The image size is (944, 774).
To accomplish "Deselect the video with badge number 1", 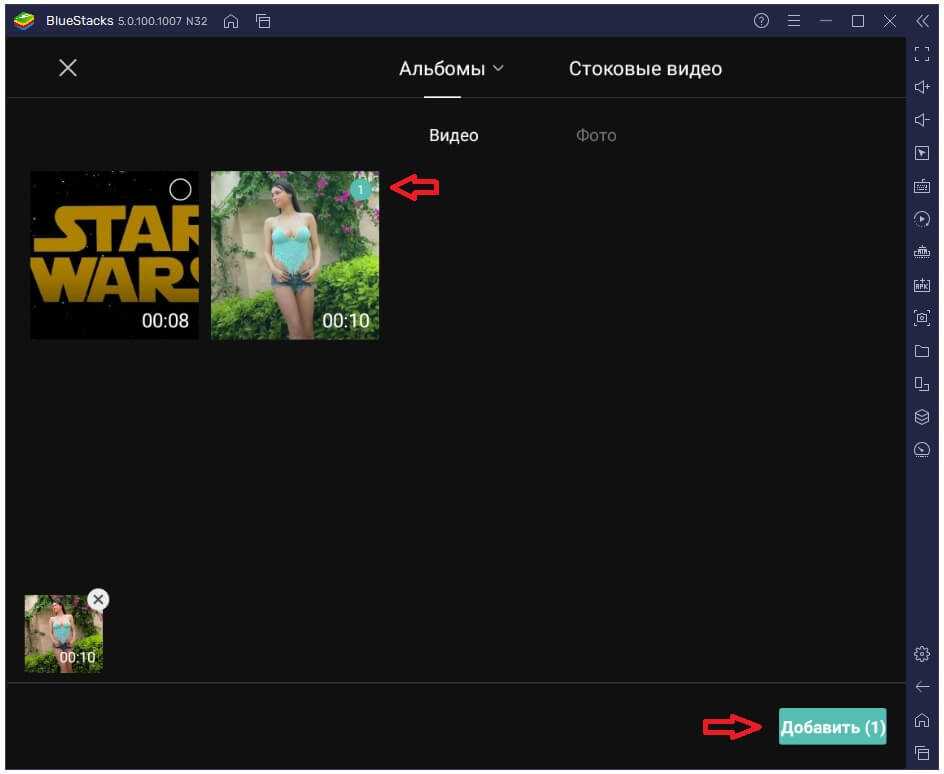I will [361, 189].
